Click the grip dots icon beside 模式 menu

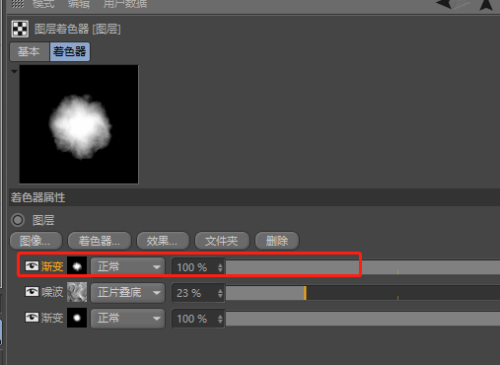pos(18,4)
